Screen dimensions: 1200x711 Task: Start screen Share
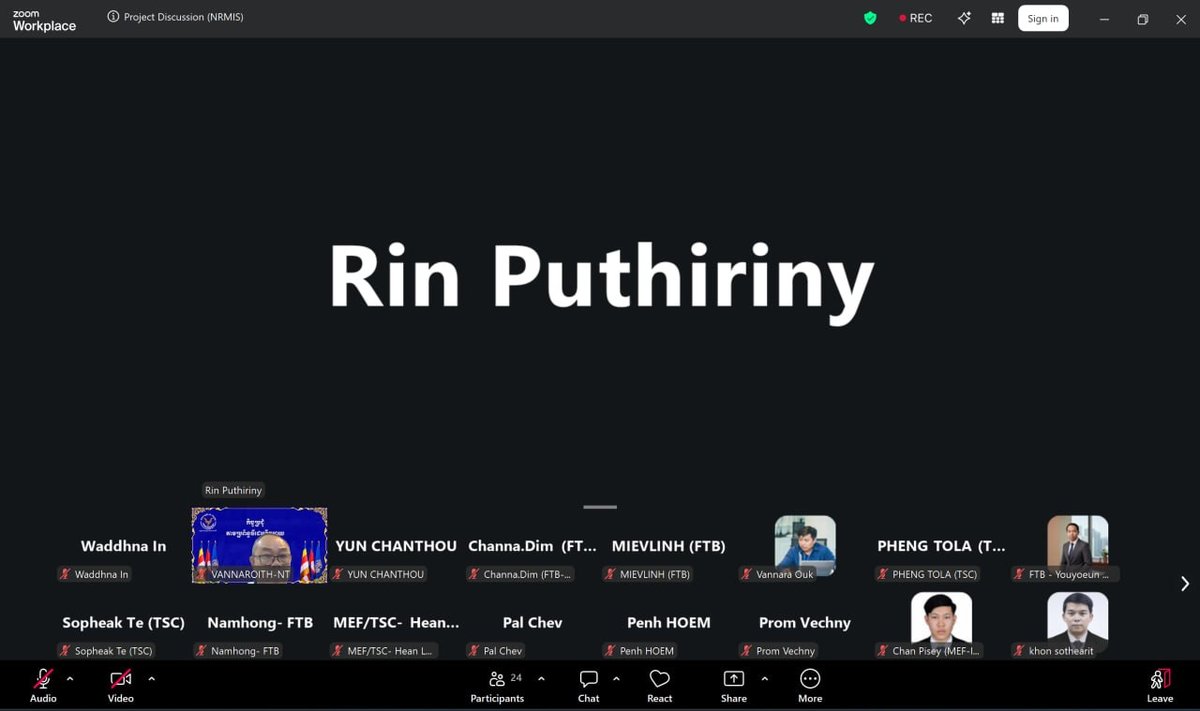tap(734, 685)
